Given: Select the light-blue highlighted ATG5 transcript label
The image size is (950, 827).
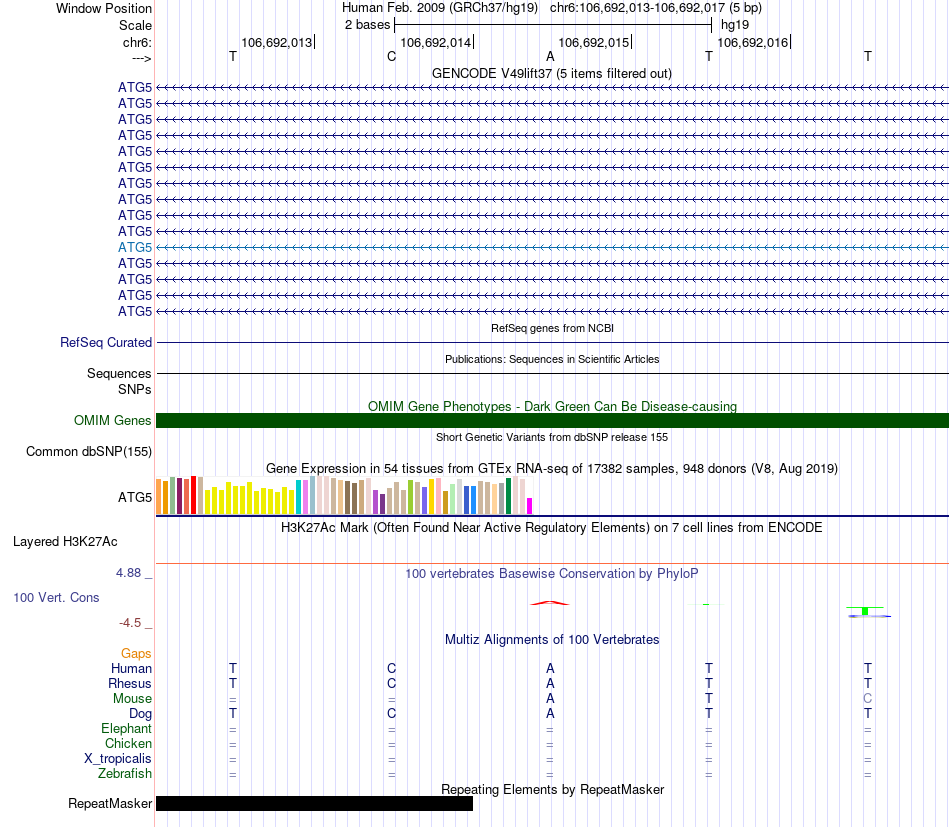Looking at the screenshot, I should (x=135, y=247).
